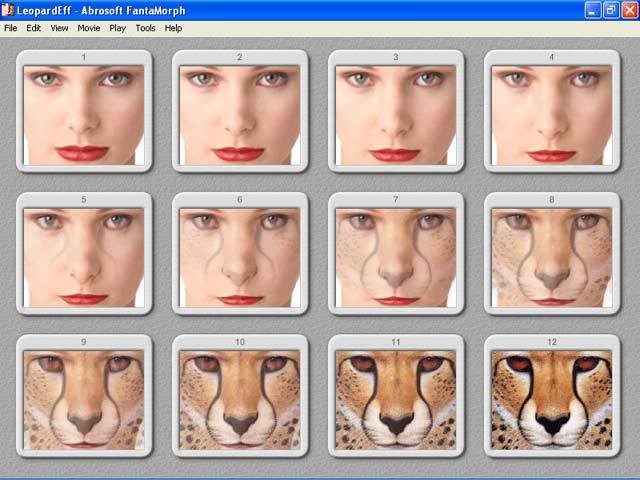
Task: Select morph frame thumbnail 6
Action: pyautogui.click(x=240, y=253)
